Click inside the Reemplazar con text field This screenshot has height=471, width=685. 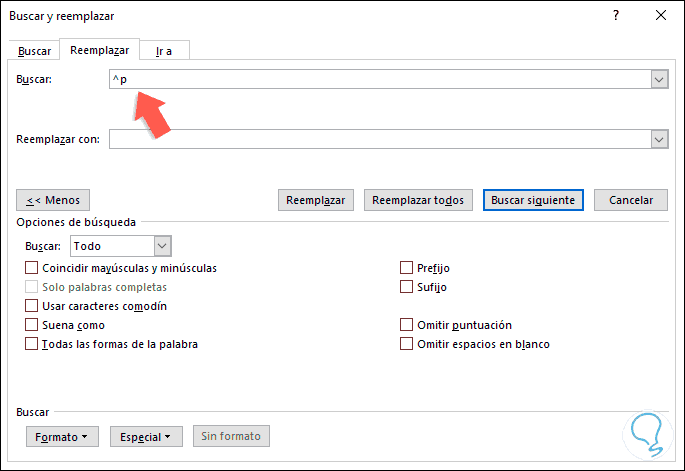380,140
